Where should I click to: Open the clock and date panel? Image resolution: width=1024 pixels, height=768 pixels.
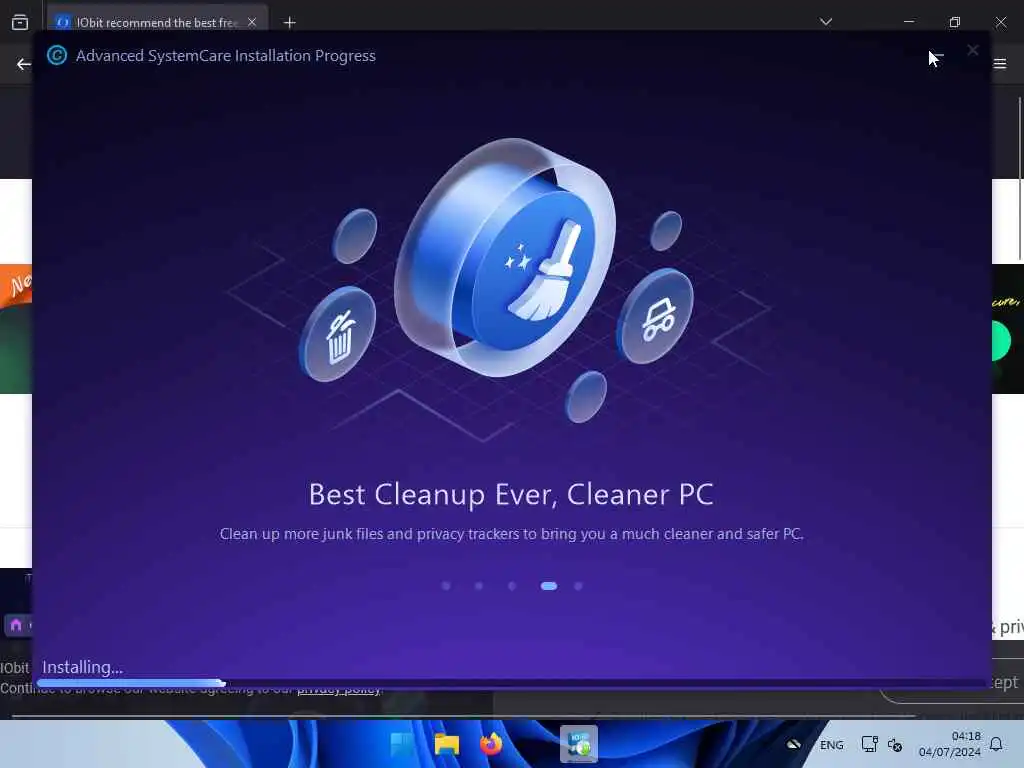[950, 744]
